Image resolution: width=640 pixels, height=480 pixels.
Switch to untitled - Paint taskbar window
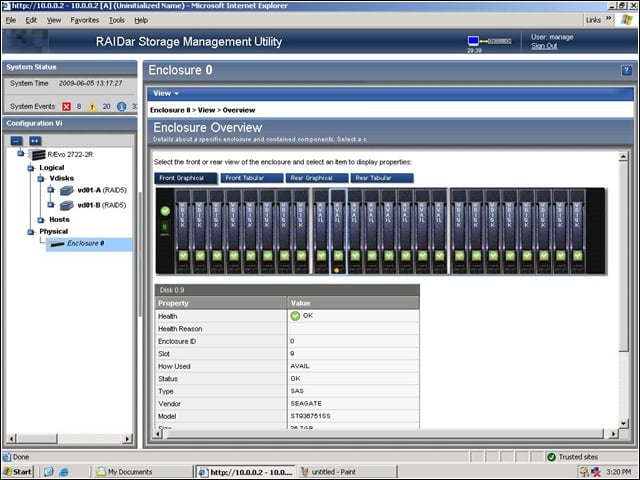pyautogui.click(x=348, y=472)
